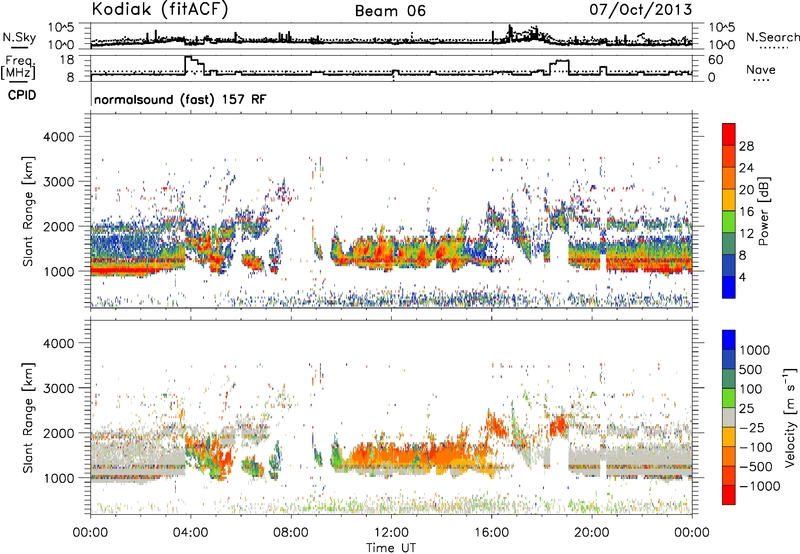
Task: Click the red bottom segment of Velocity color bar
Action: pos(729,495)
